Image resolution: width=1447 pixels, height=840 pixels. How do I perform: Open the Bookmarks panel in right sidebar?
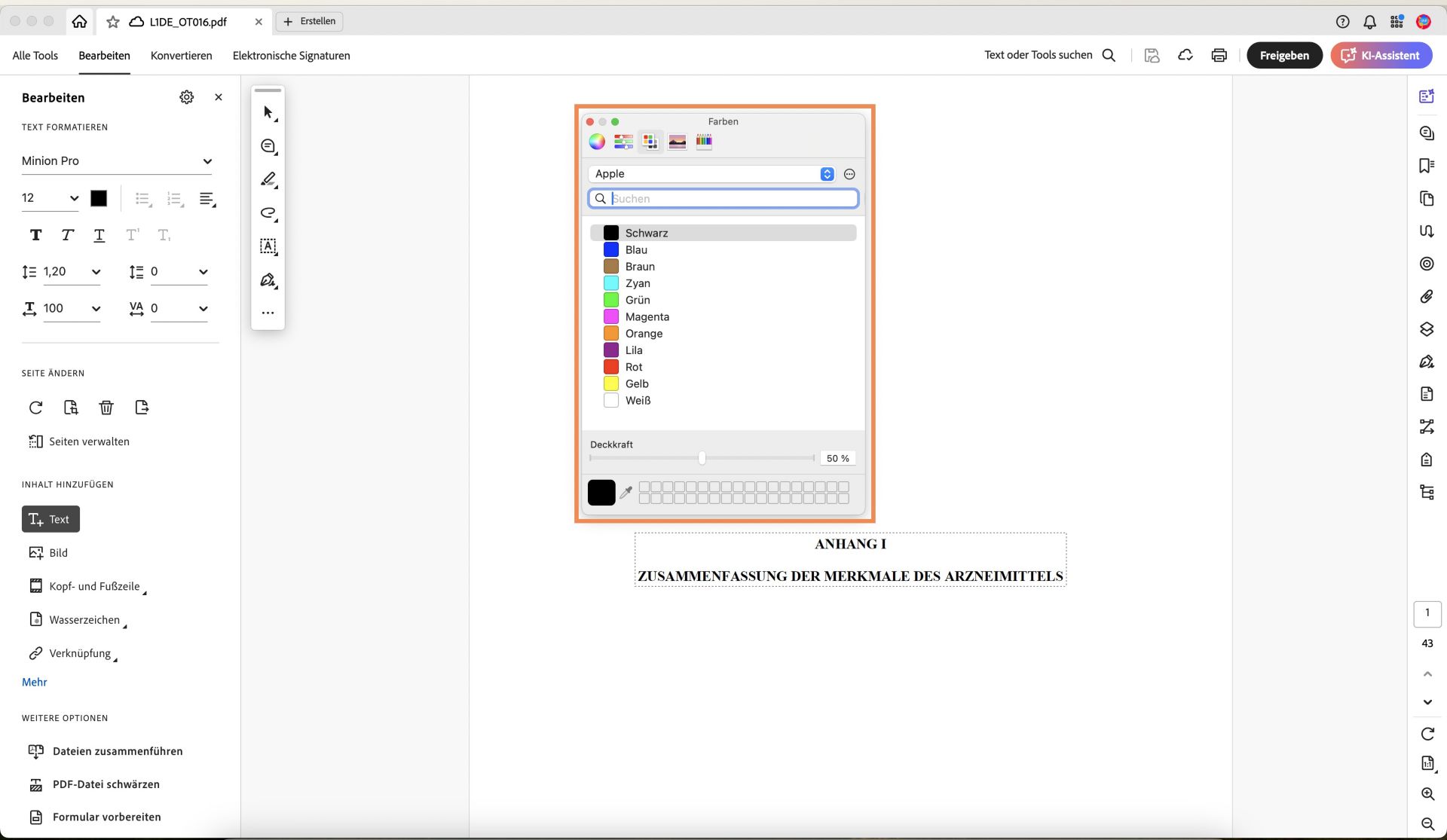pos(1427,166)
